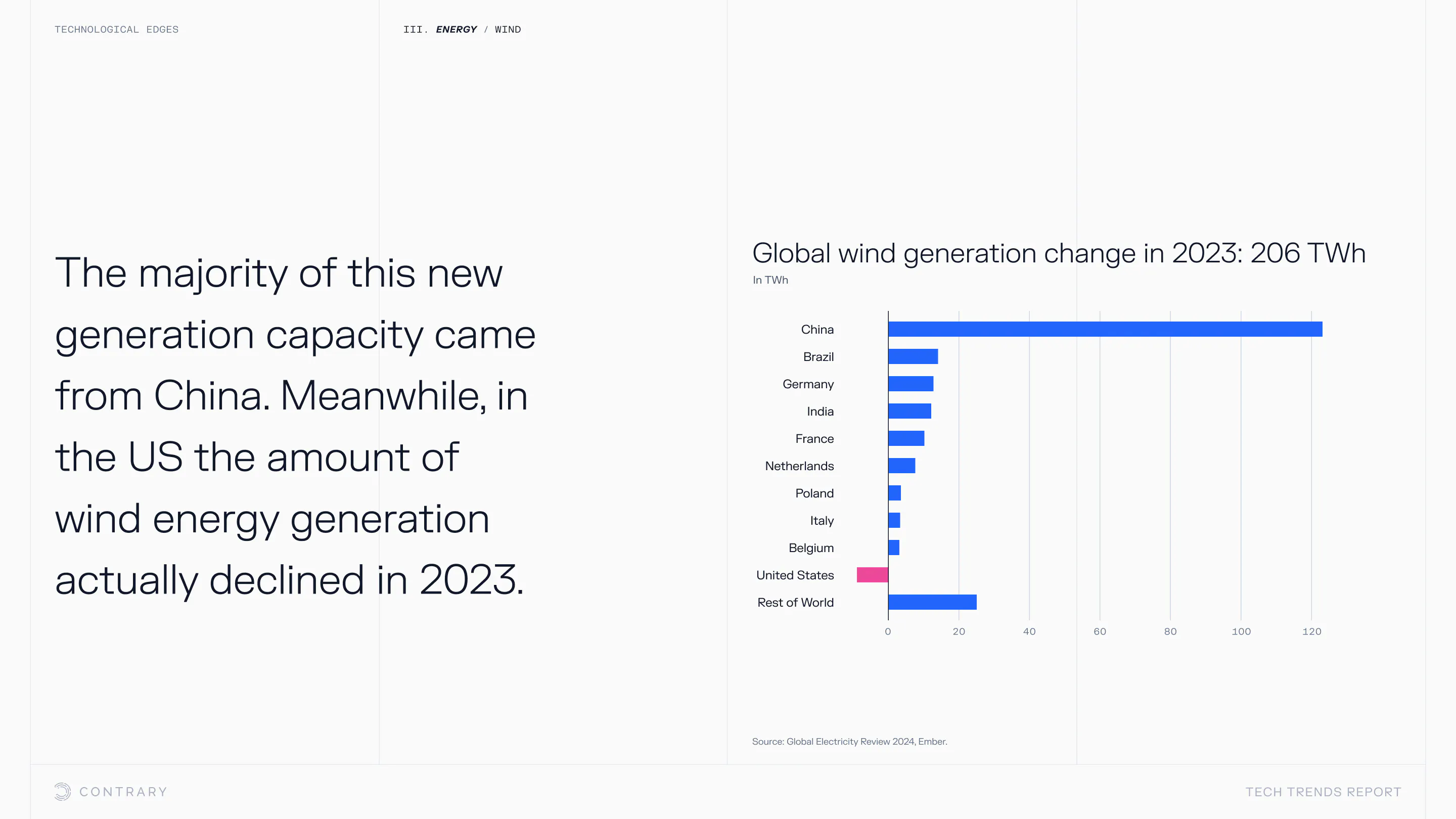Click the France country label
The image size is (1456, 819).
814,439
